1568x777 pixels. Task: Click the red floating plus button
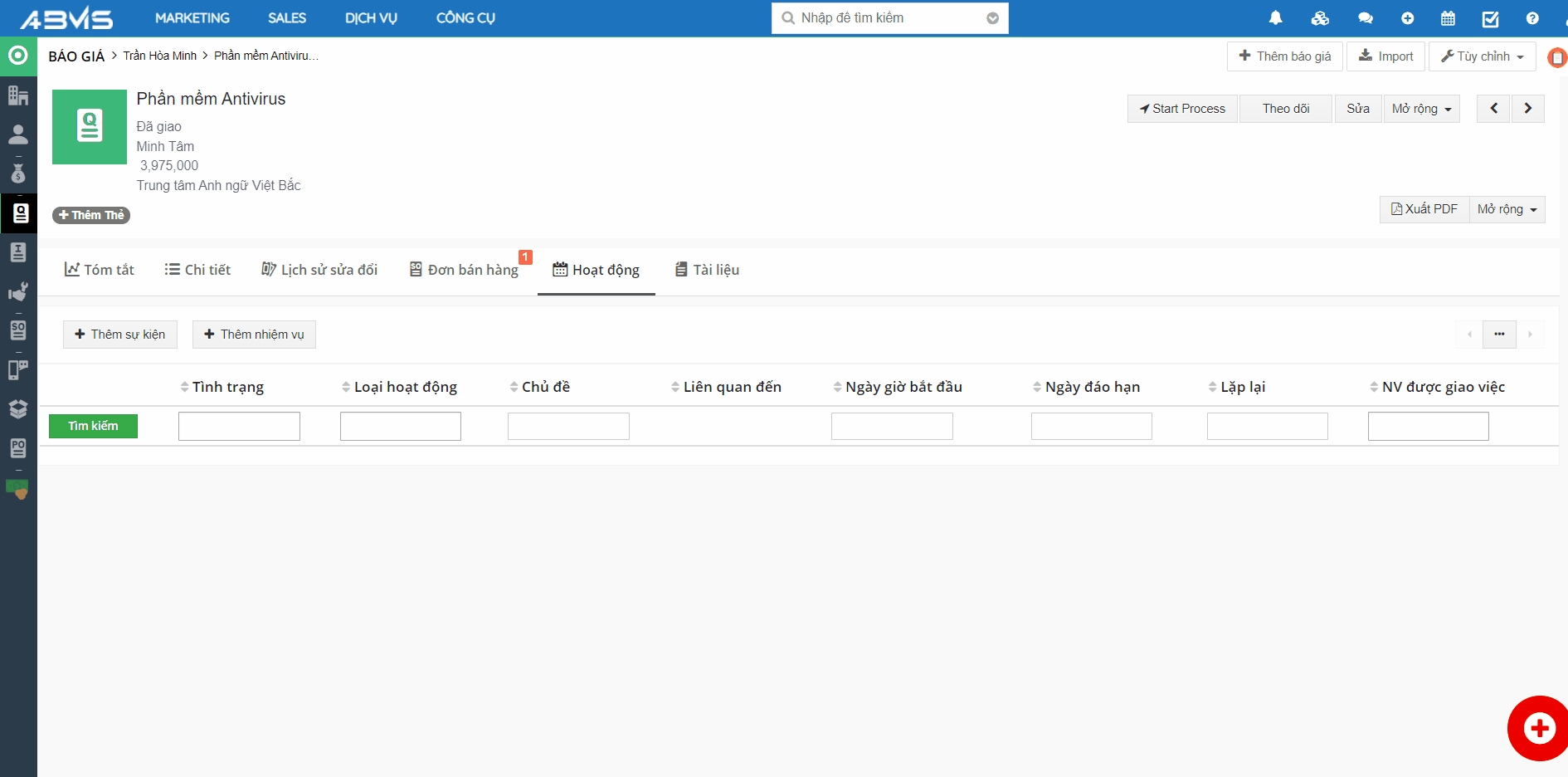1539,728
